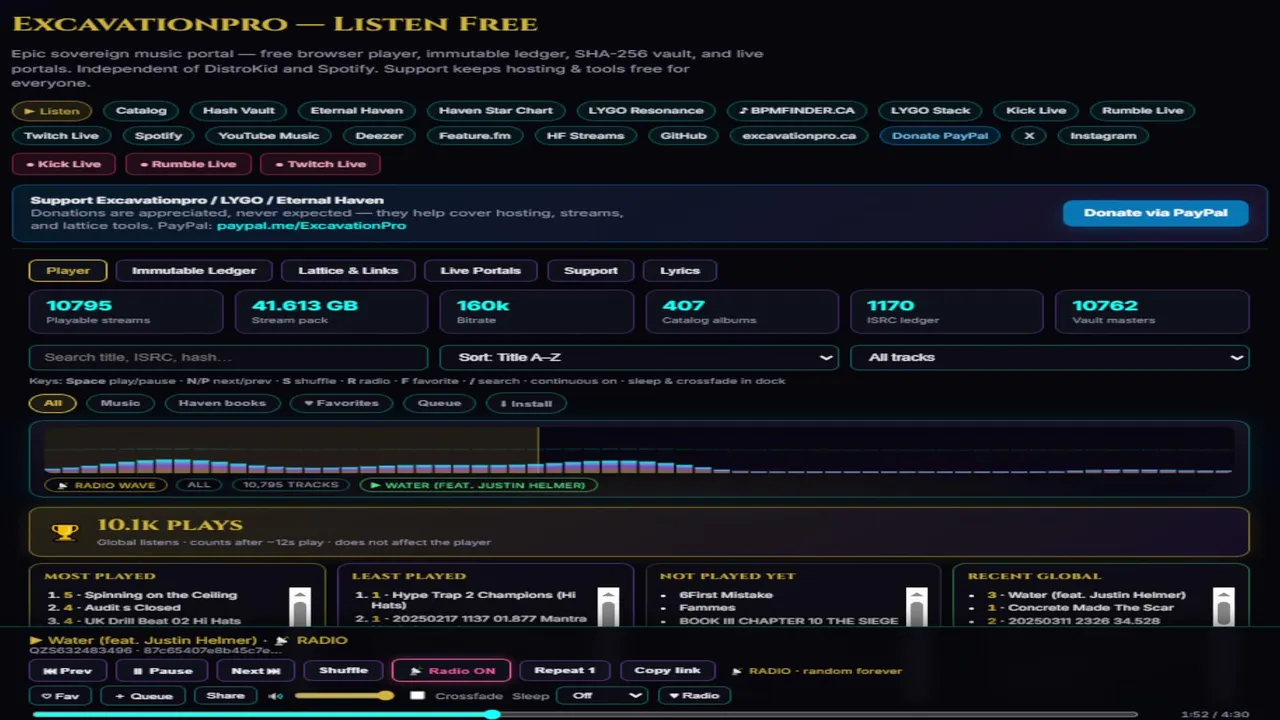Switch to the Immutable Ledger tab

(194, 270)
